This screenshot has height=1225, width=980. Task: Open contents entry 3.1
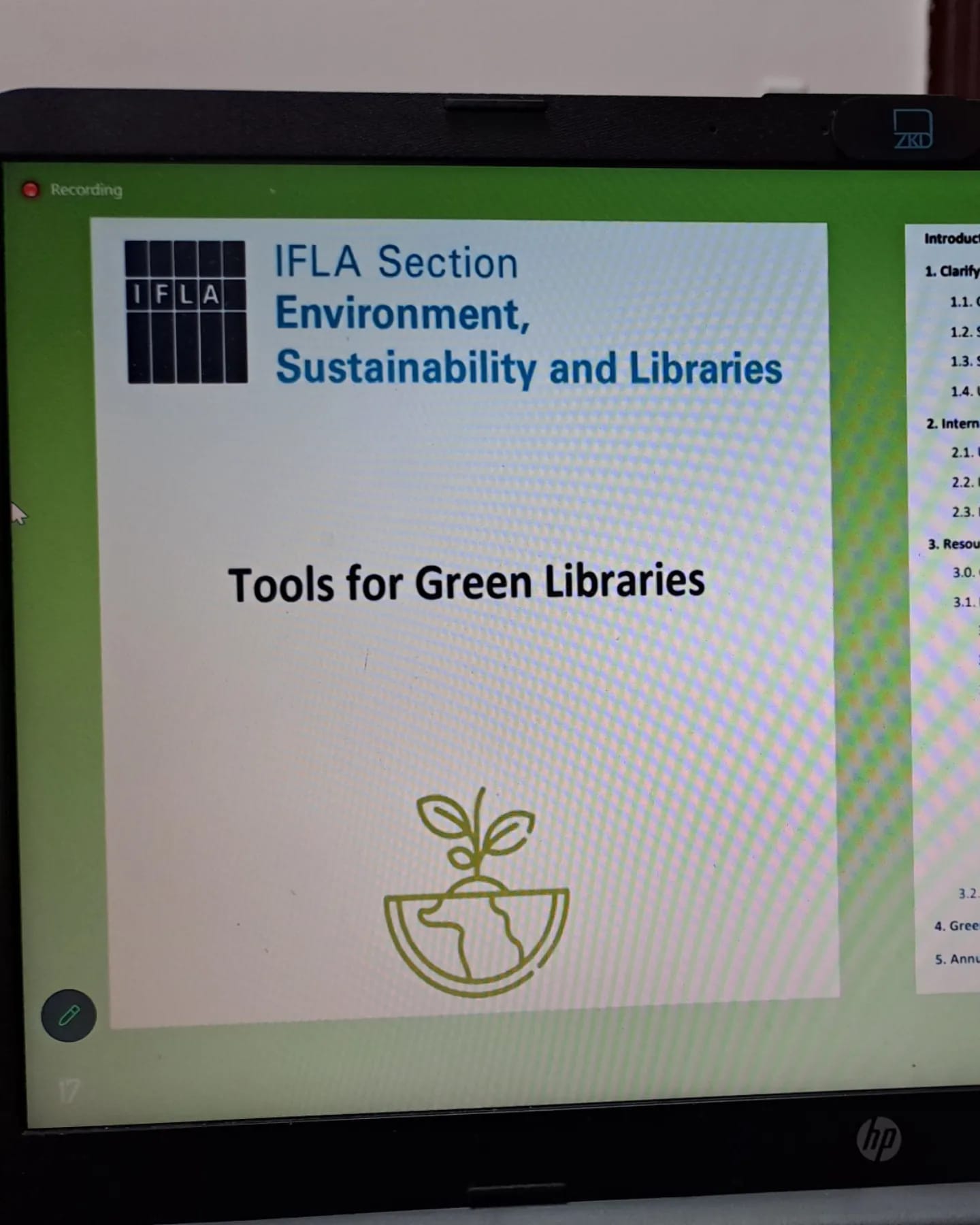pos(965,602)
